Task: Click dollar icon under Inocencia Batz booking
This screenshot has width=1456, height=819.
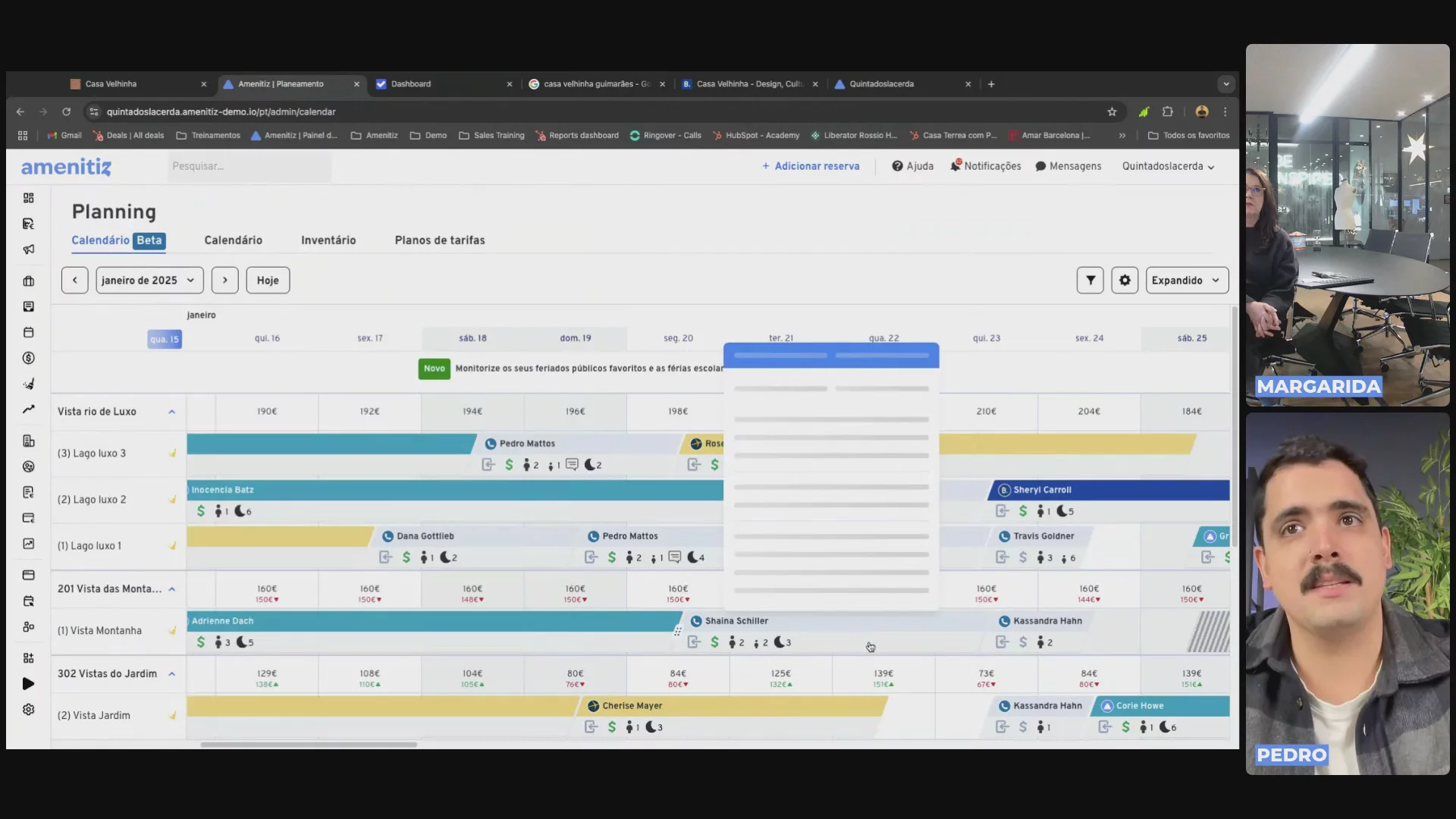Action: click(x=201, y=511)
